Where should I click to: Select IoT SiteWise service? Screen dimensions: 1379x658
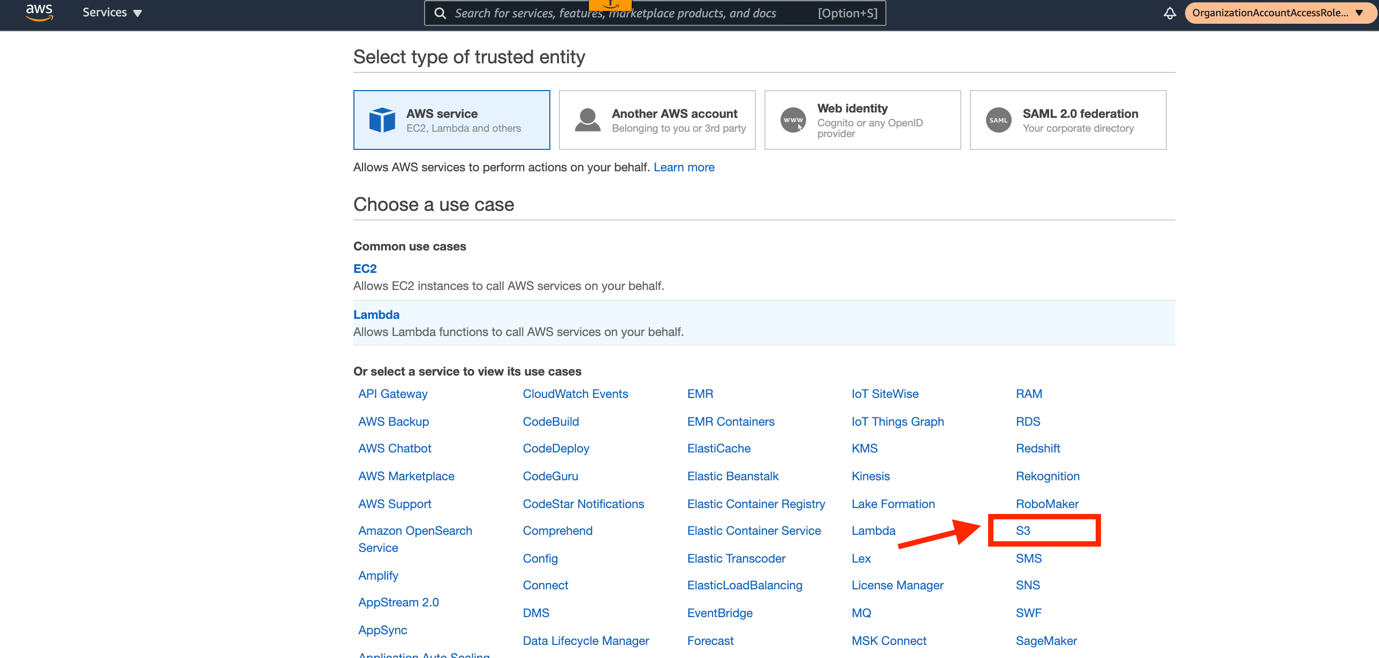[885, 394]
